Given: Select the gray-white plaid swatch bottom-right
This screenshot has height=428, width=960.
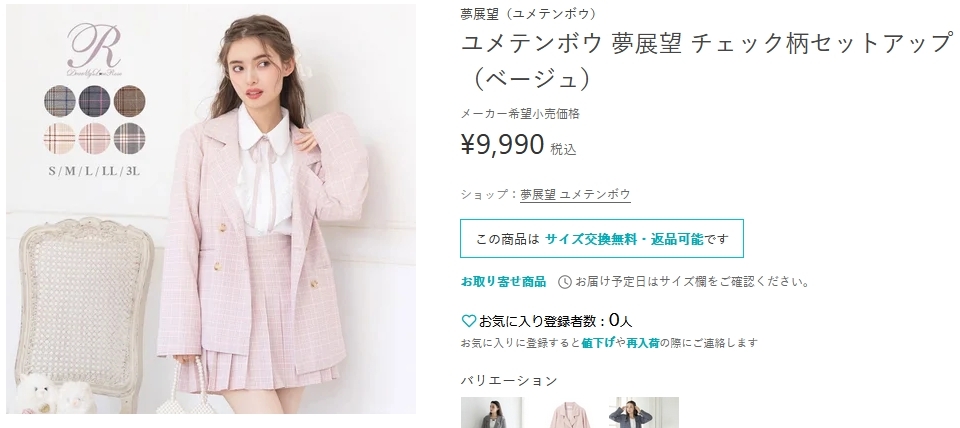Looking at the screenshot, I should (x=129, y=138).
